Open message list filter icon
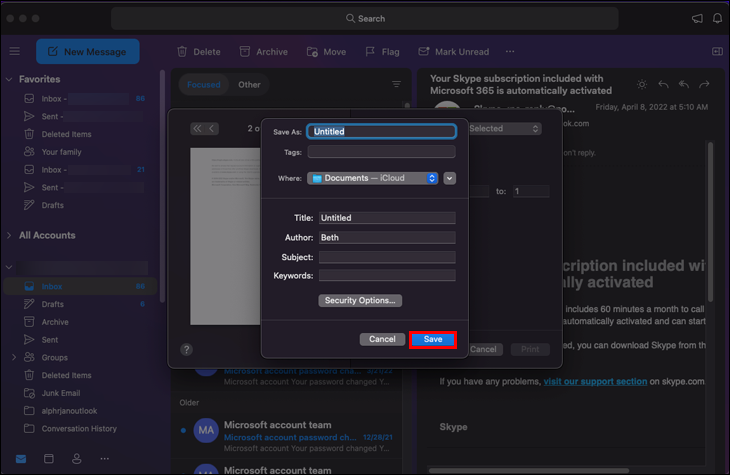 [x=396, y=85]
